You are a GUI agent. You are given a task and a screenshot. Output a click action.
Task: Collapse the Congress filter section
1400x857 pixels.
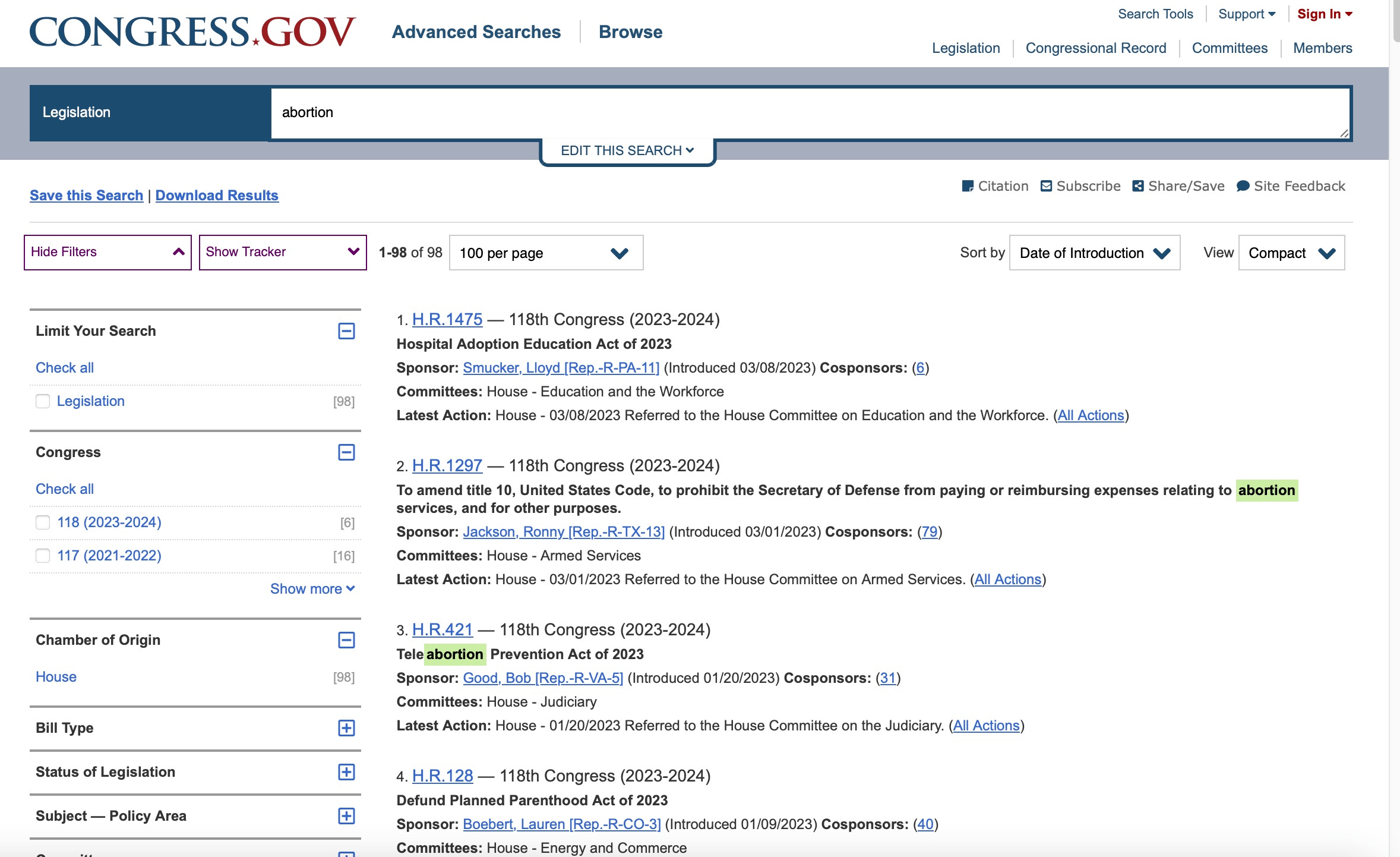click(346, 452)
